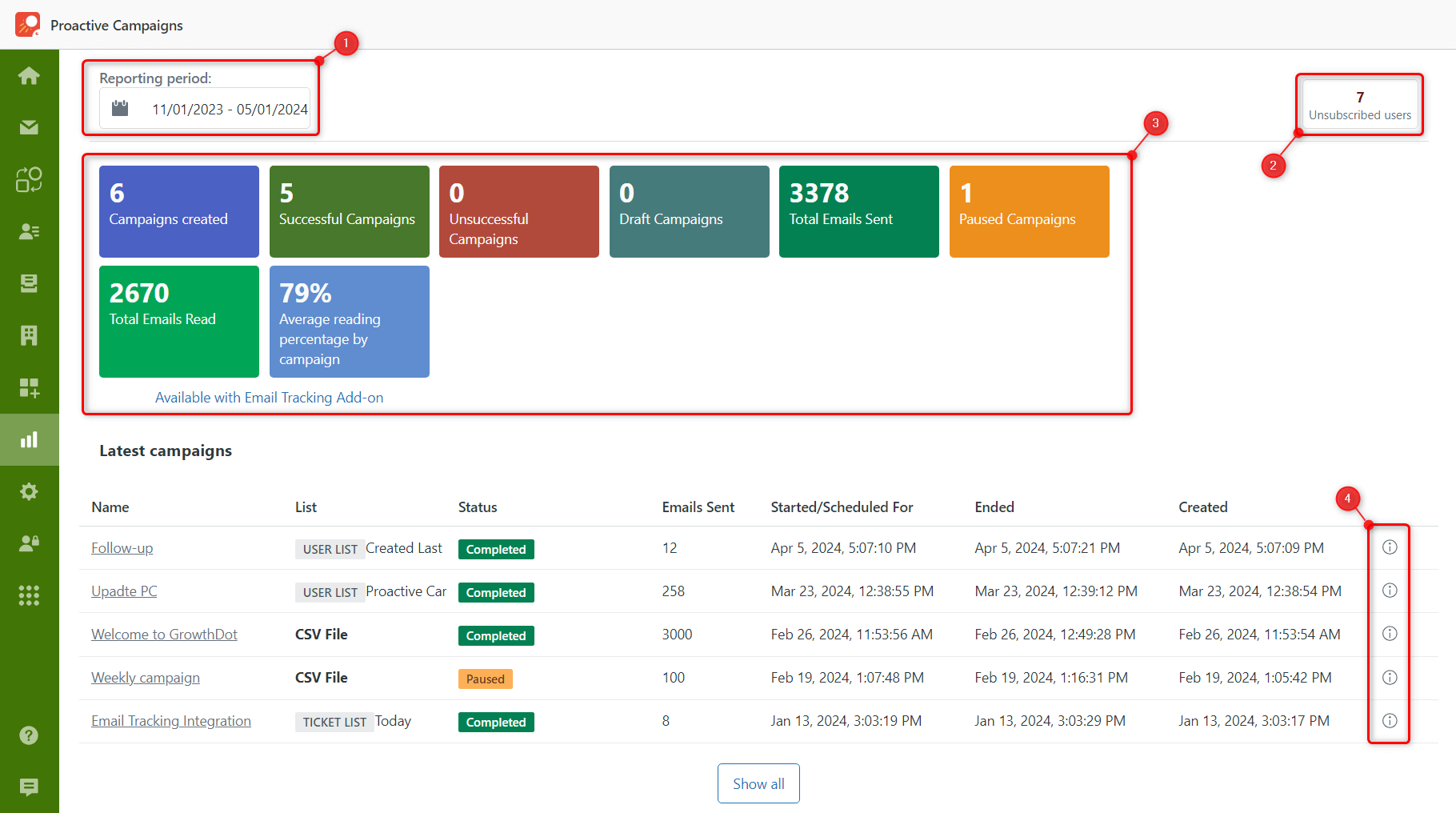The width and height of the screenshot is (1456, 813).
Task: Open the Welcome to GrowthDot campaign link
Action: [x=164, y=635]
